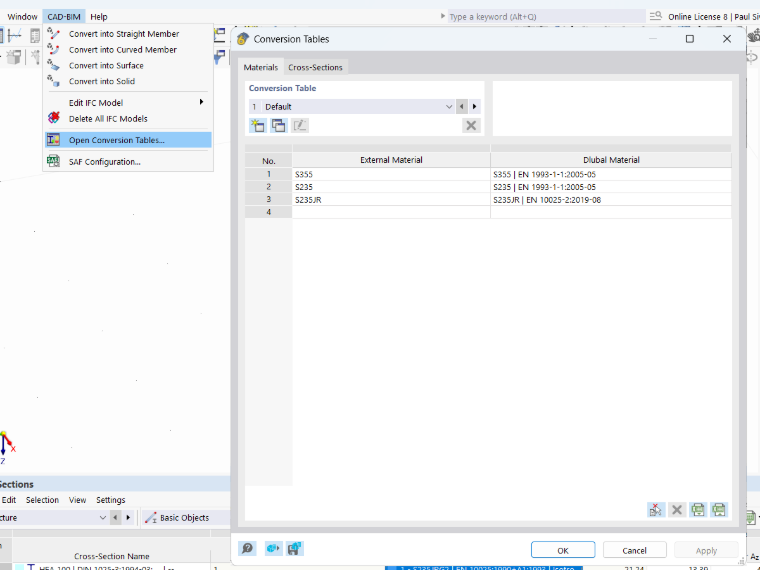Click the External Material column header
Image resolution: width=760 pixels, height=570 pixels.
click(x=391, y=160)
